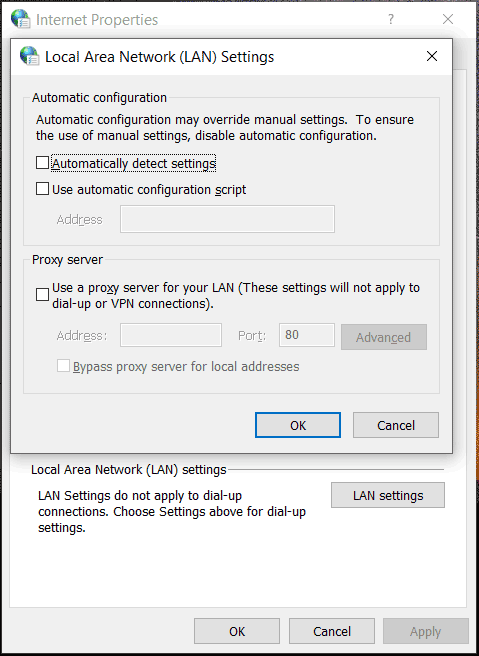This screenshot has height=656, width=479.
Task: Tick Use automatic configuration script
Action: click(42, 189)
